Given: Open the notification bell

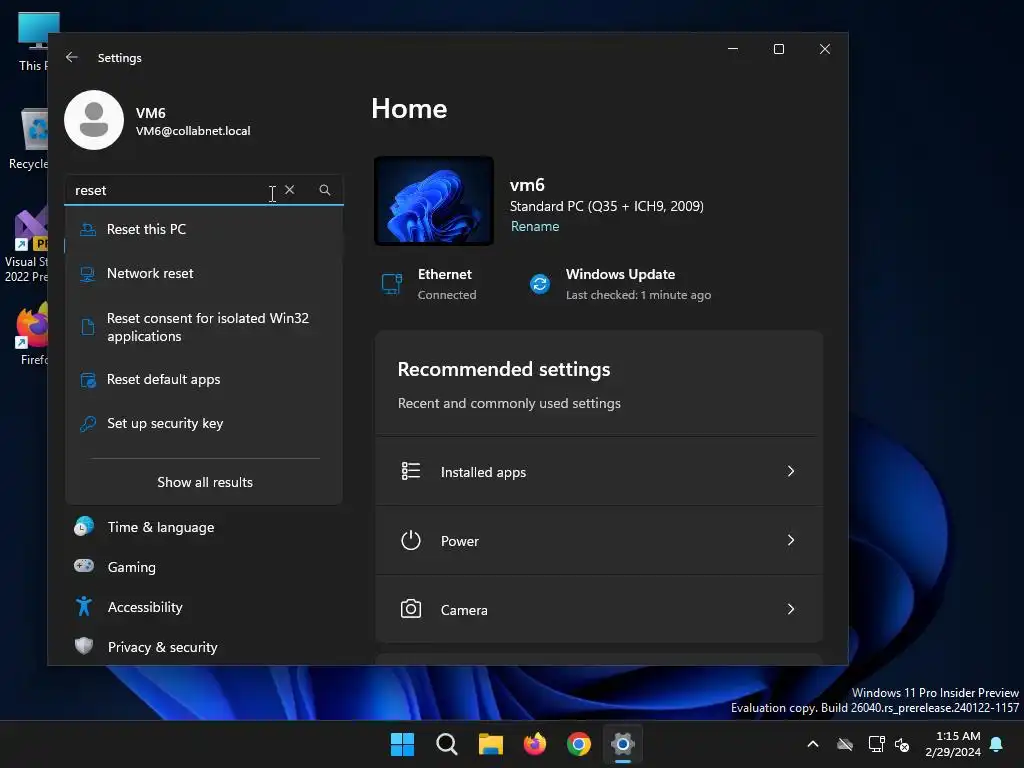Looking at the screenshot, I should coord(997,744).
